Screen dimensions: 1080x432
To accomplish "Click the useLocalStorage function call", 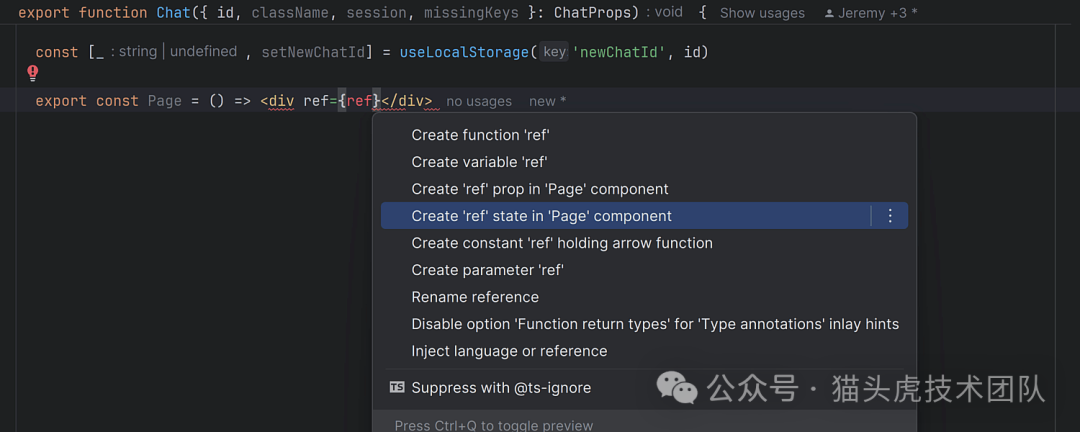I will 463,52.
